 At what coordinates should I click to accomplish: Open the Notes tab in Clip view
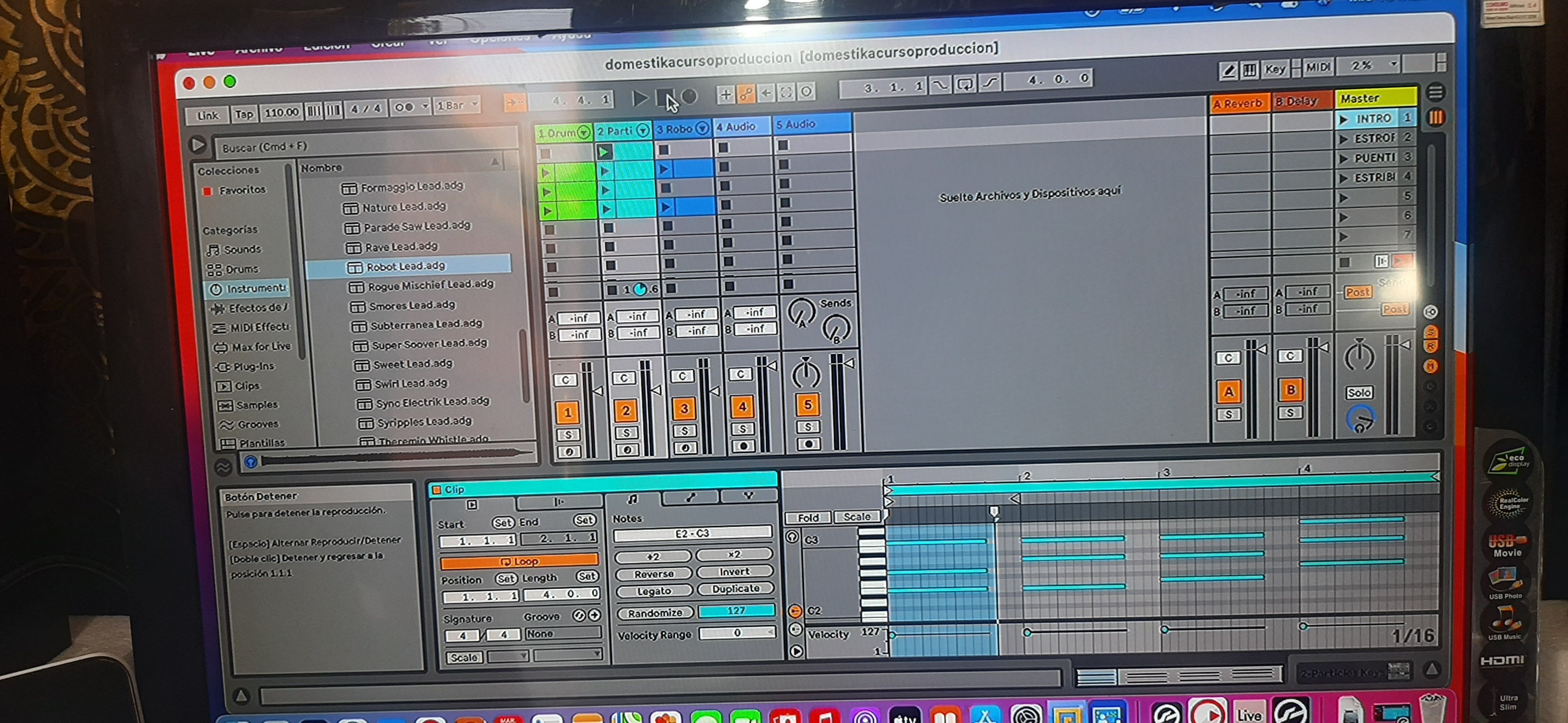[632, 500]
